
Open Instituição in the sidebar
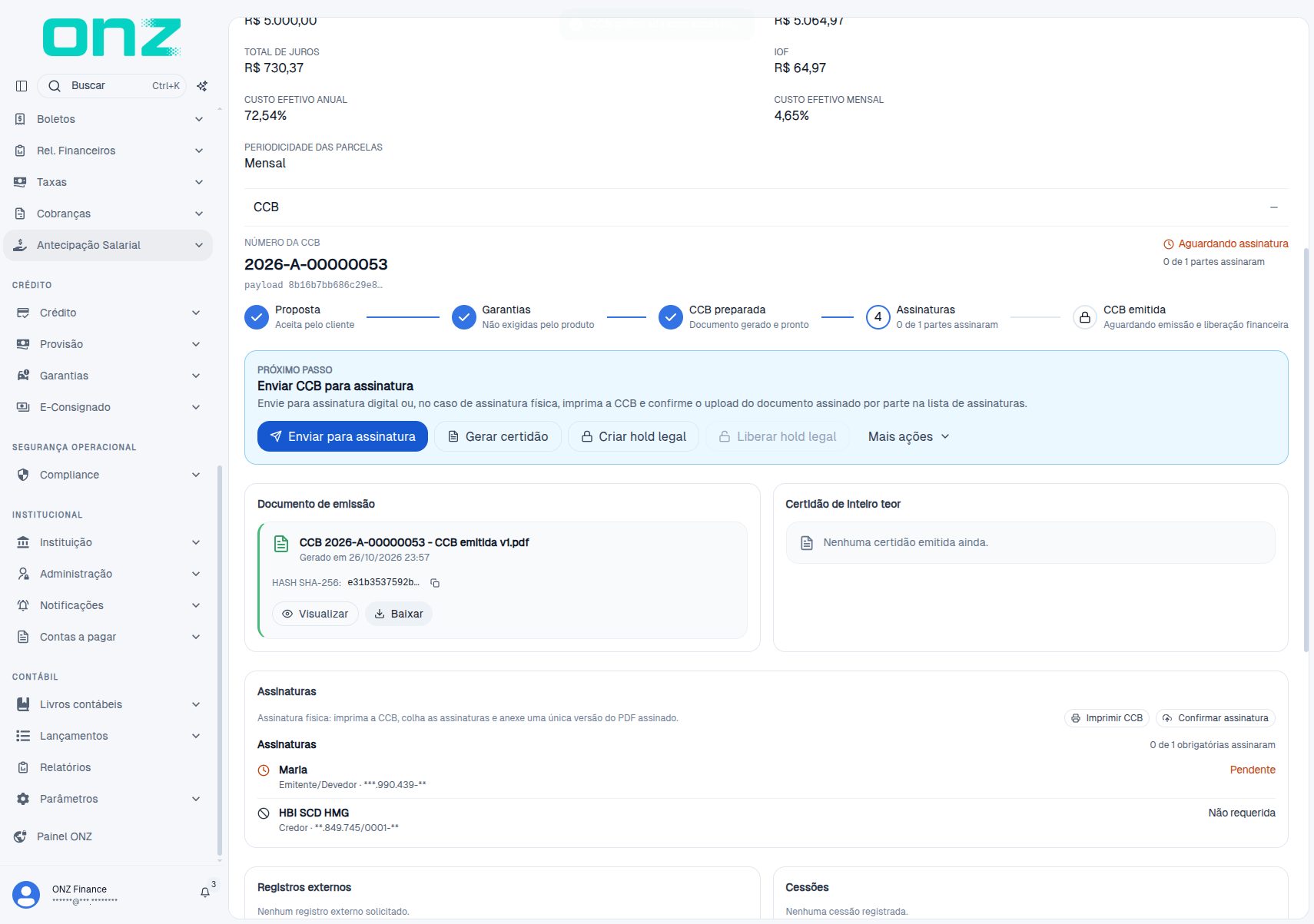tap(108, 542)
